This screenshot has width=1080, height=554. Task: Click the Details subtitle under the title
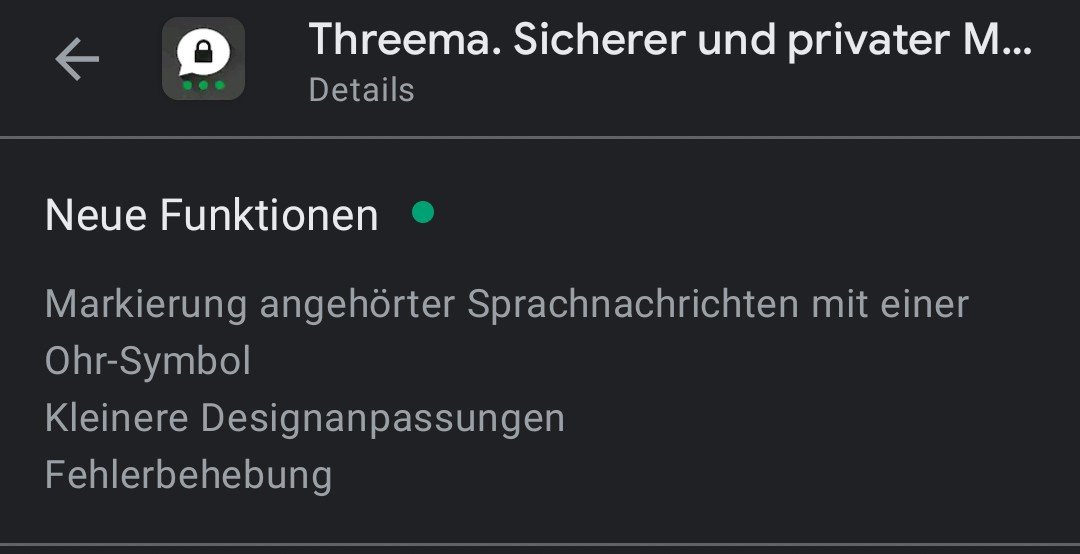point(362,90)
